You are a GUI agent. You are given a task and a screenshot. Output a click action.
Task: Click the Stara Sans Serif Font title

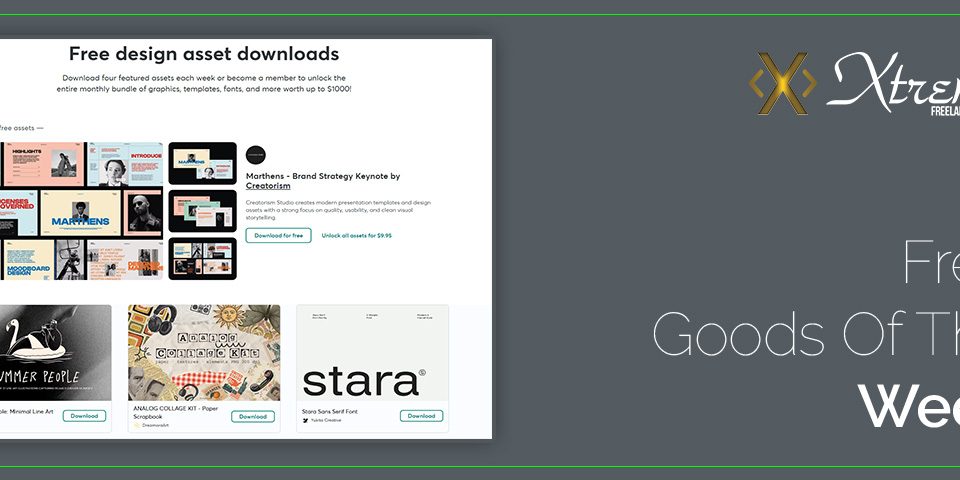(x=329, y=411)
